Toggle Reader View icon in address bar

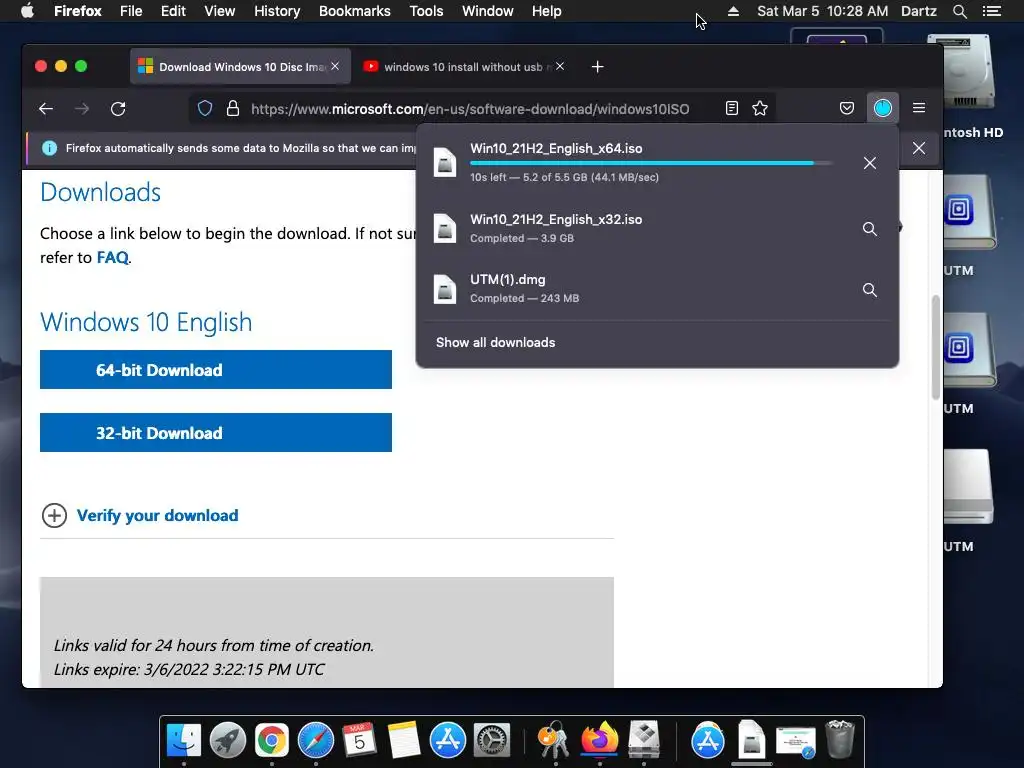(x=731, y=108)
